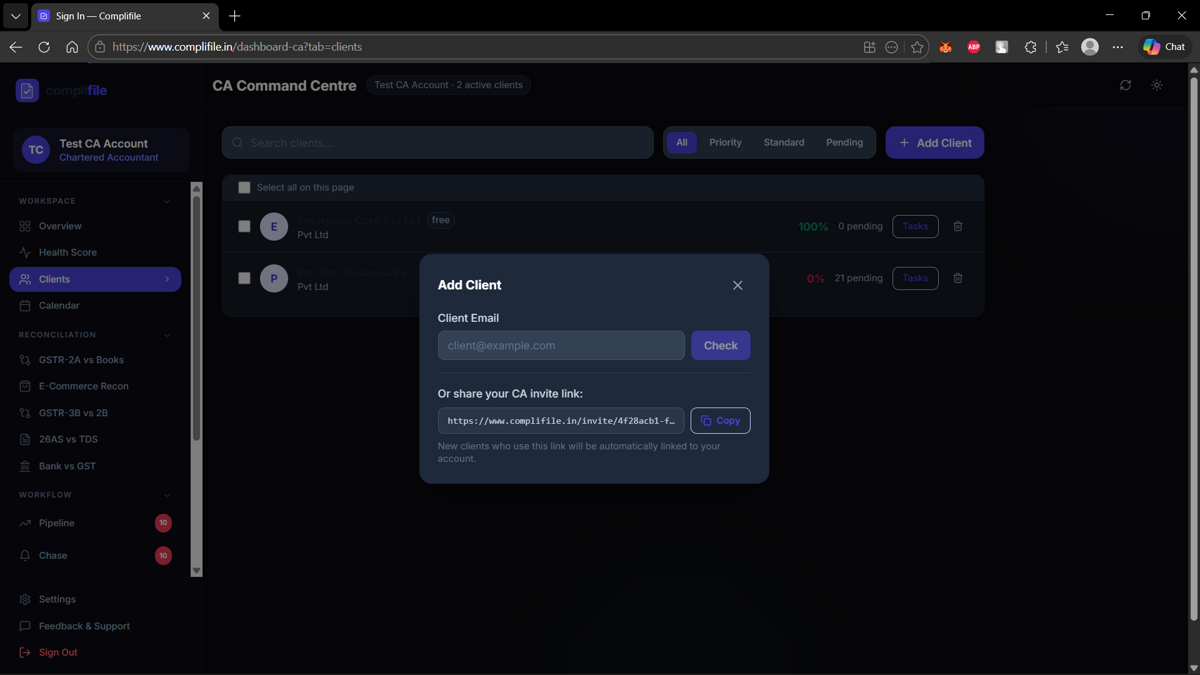Close the Add Client dialog
This screenshot has height=675, width=1200.
737,285
